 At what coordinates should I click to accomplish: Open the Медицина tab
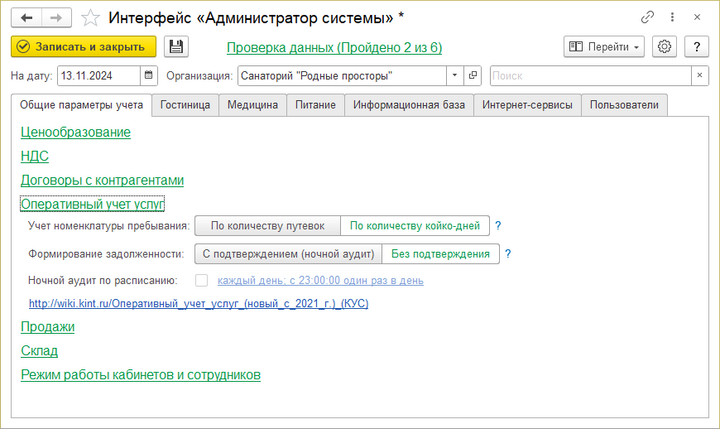(253, 105)
